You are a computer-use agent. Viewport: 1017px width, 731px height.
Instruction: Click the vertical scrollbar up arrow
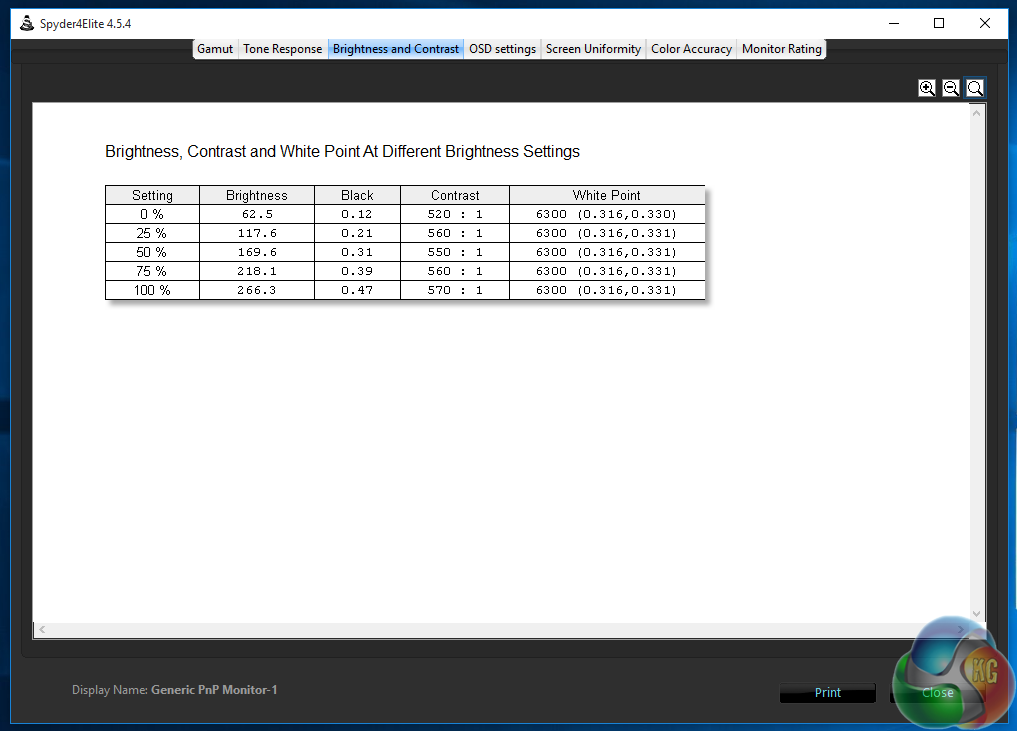976,113
